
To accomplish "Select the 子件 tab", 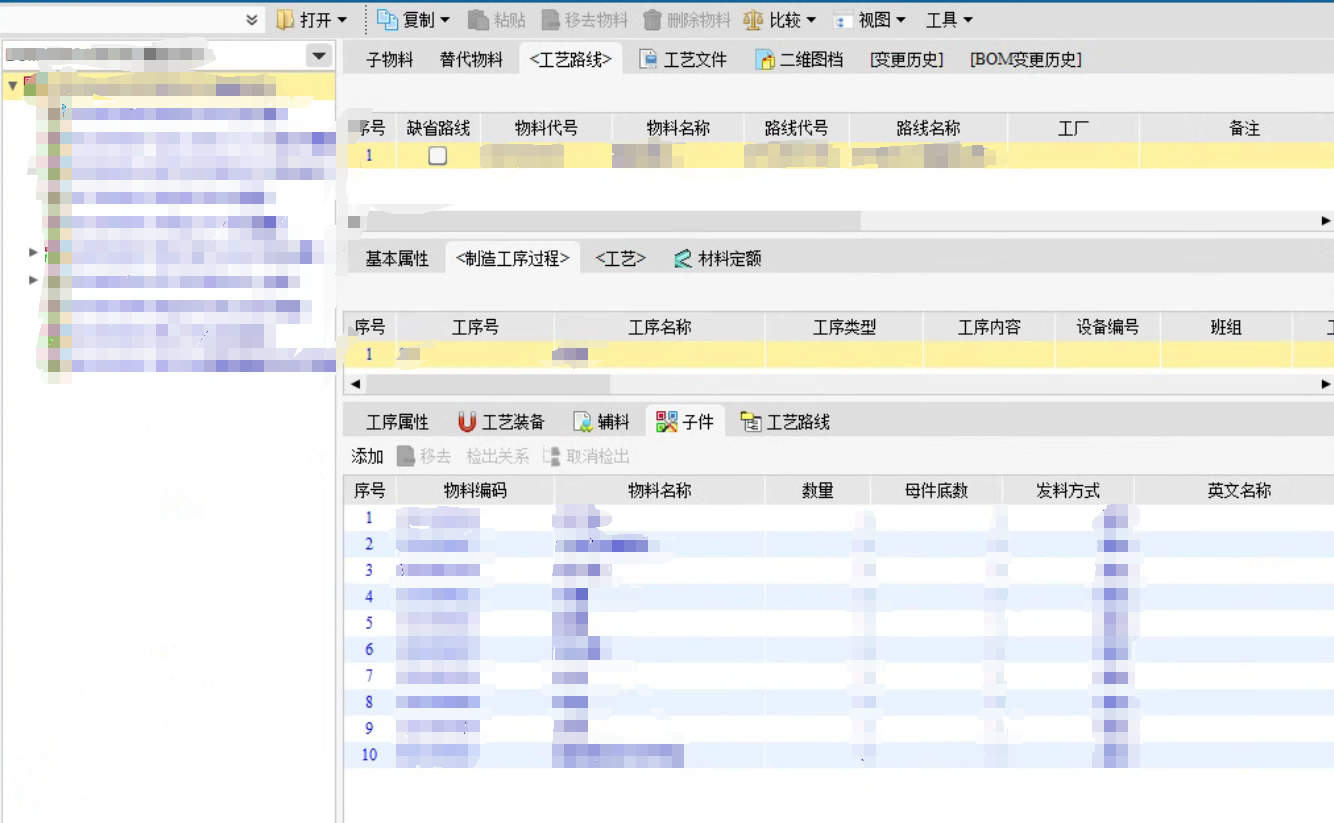I will click(685, 422).
